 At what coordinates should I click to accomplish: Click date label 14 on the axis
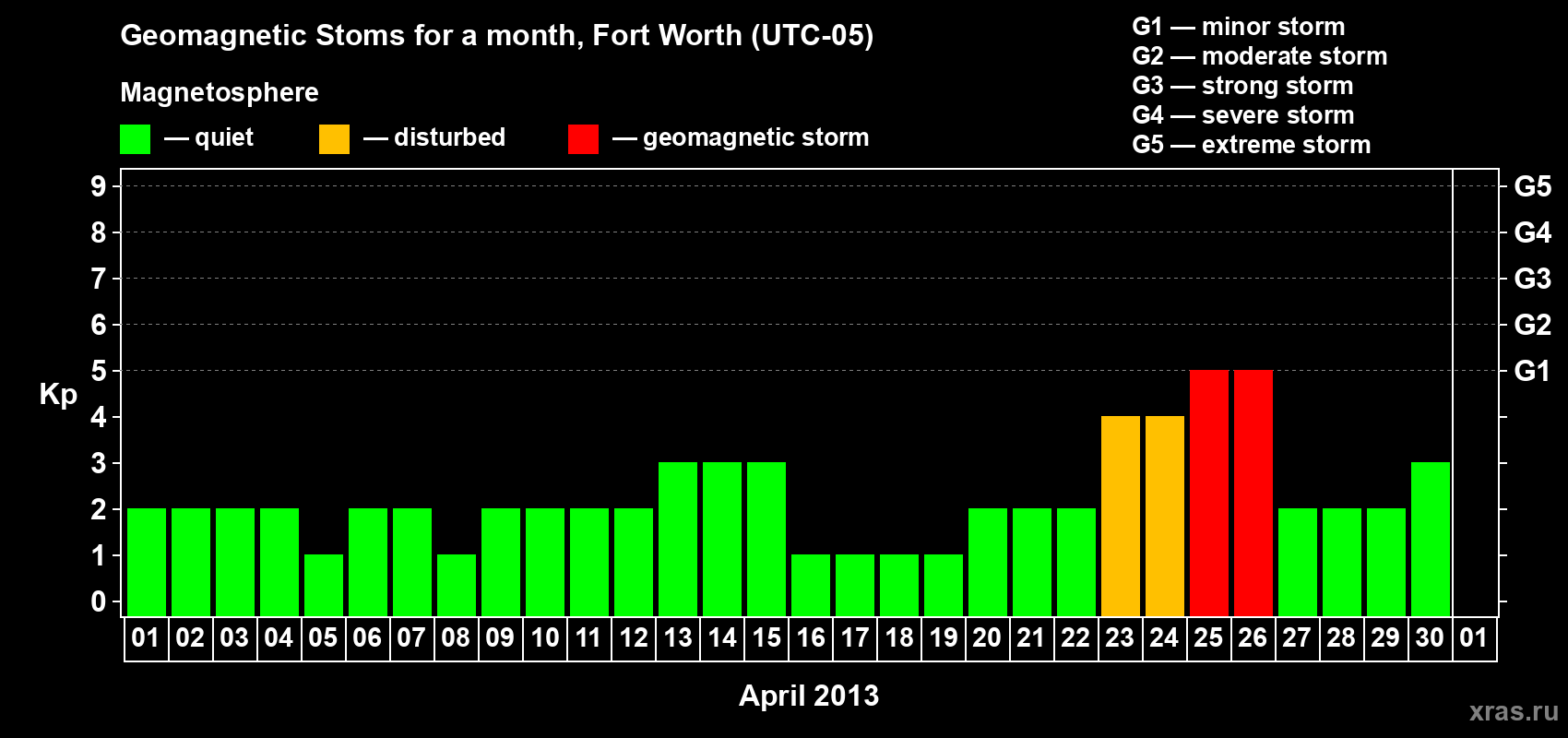(x=722, y=638)
